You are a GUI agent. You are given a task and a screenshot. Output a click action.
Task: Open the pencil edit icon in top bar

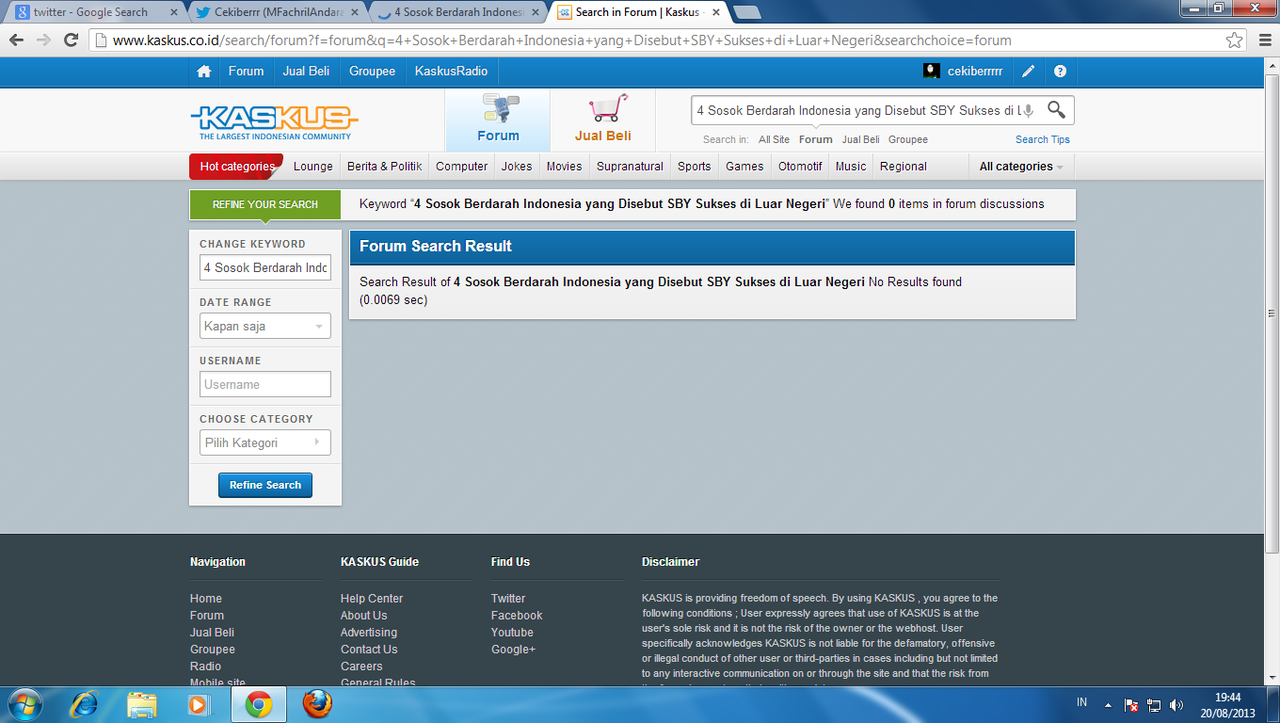(1028, 72)
